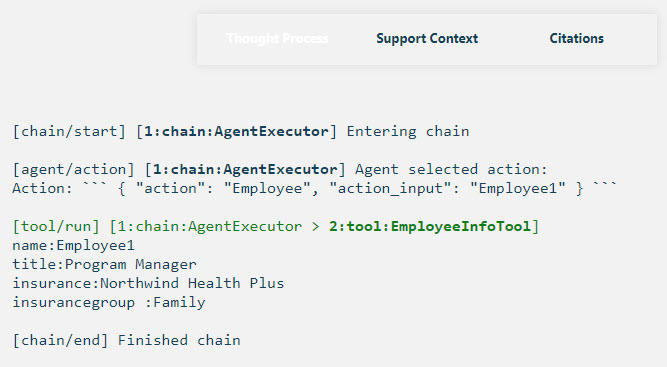Click the 'Finished chain' text

click(179, 340)
